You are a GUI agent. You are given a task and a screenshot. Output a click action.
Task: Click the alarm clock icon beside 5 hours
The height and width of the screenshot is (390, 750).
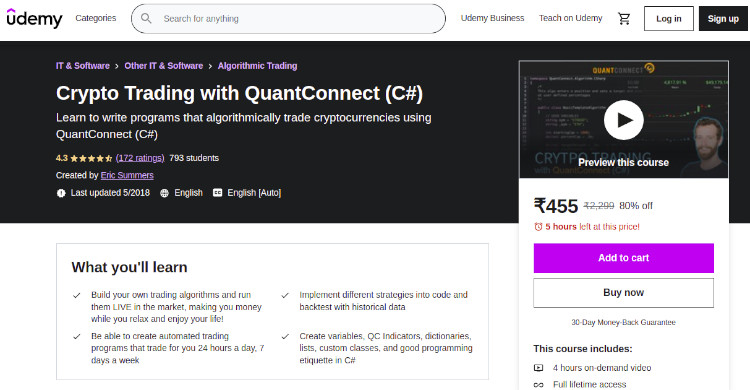point(538,227)
